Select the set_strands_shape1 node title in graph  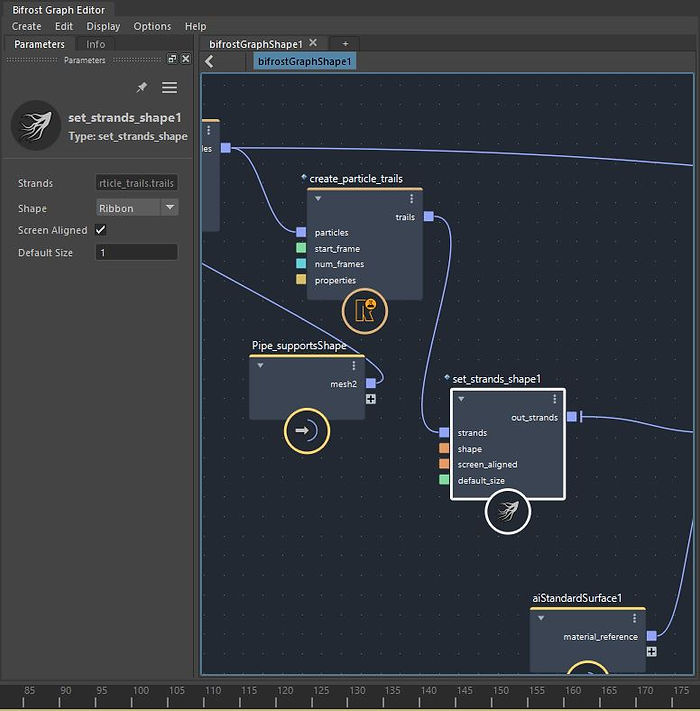[x=496, y=379]
